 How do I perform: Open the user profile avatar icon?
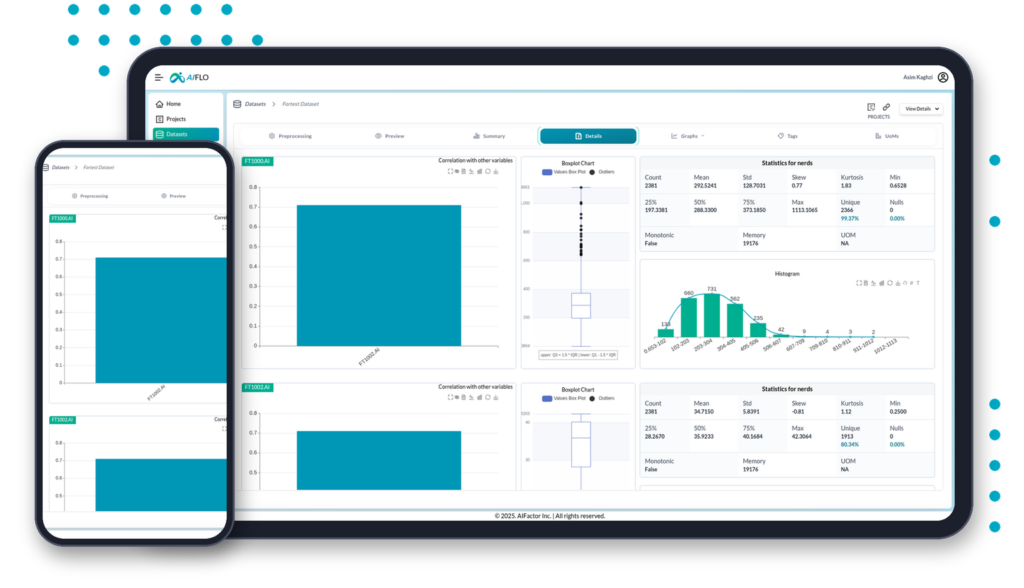tap(943, 77)
